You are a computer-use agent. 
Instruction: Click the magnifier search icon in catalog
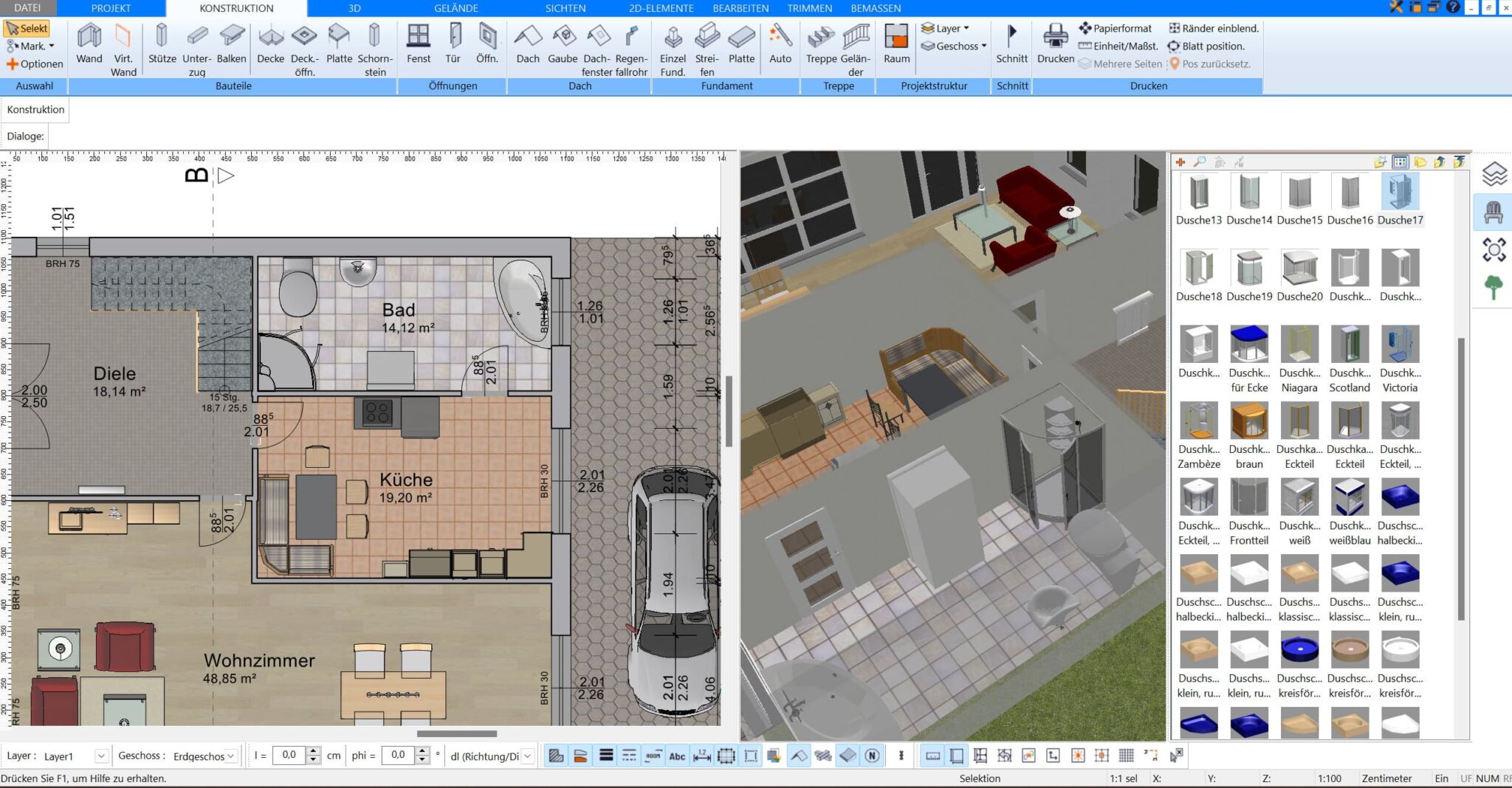pos(1200,162)
